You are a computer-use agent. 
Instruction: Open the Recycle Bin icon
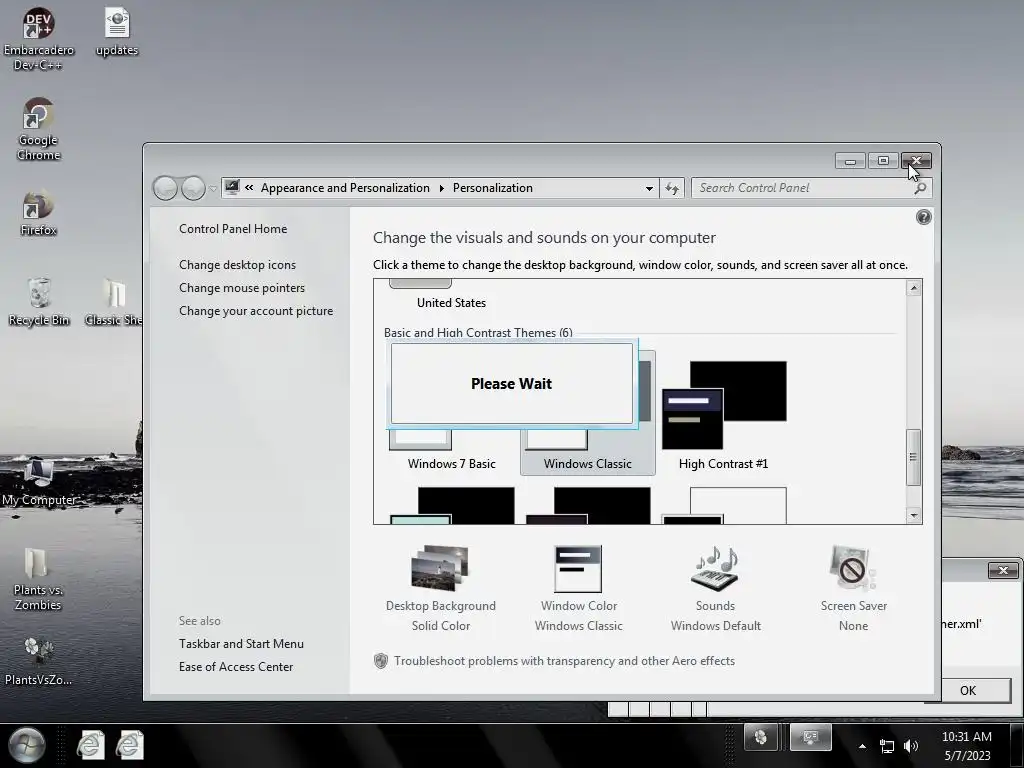click(39, 301)
